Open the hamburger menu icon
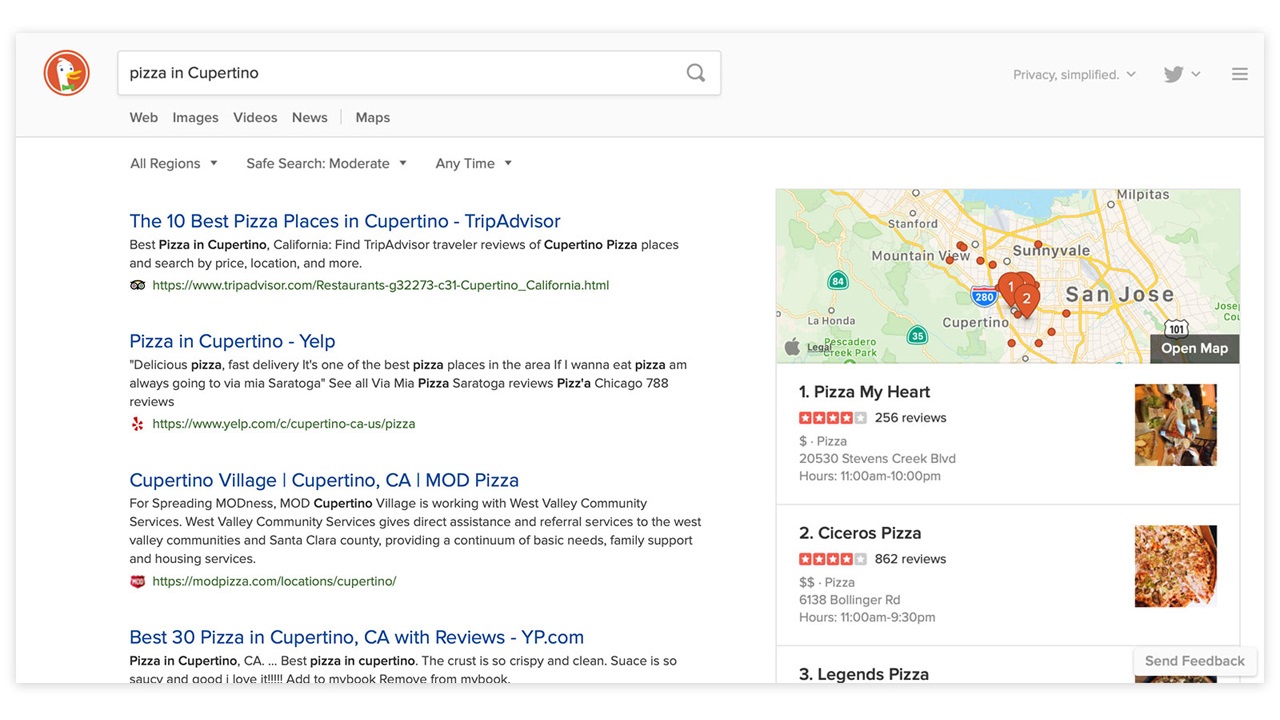Image resolution: width=1280 pixels, height=720 pixels. (x=1239, y=74)
